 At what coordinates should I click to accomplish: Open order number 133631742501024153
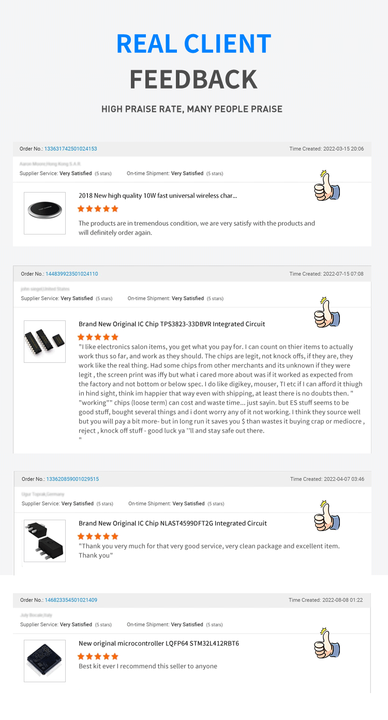(71, 149)
